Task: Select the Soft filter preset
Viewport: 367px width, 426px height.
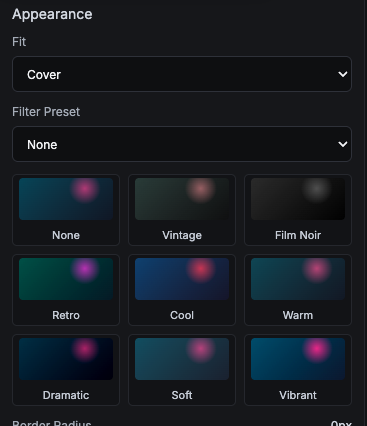Action: pyautogui.click(x=182, y=370)
